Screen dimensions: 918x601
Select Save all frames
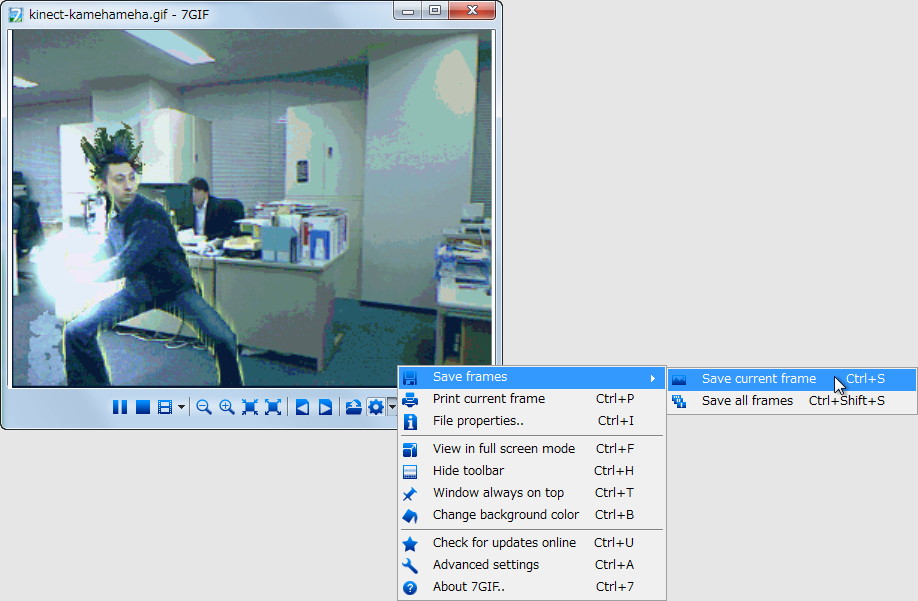pos(792,401)
